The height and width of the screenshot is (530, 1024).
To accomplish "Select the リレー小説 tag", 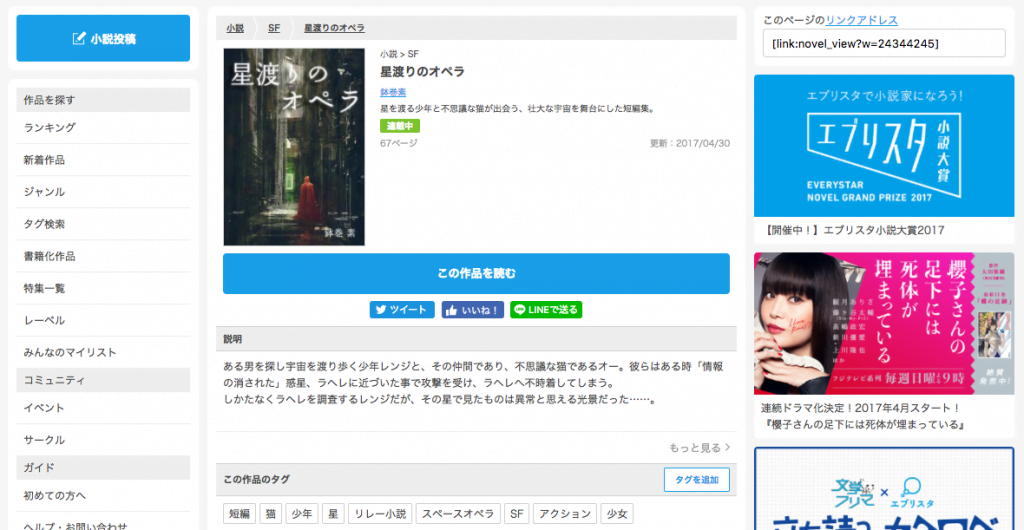I will tap(380, 514).
